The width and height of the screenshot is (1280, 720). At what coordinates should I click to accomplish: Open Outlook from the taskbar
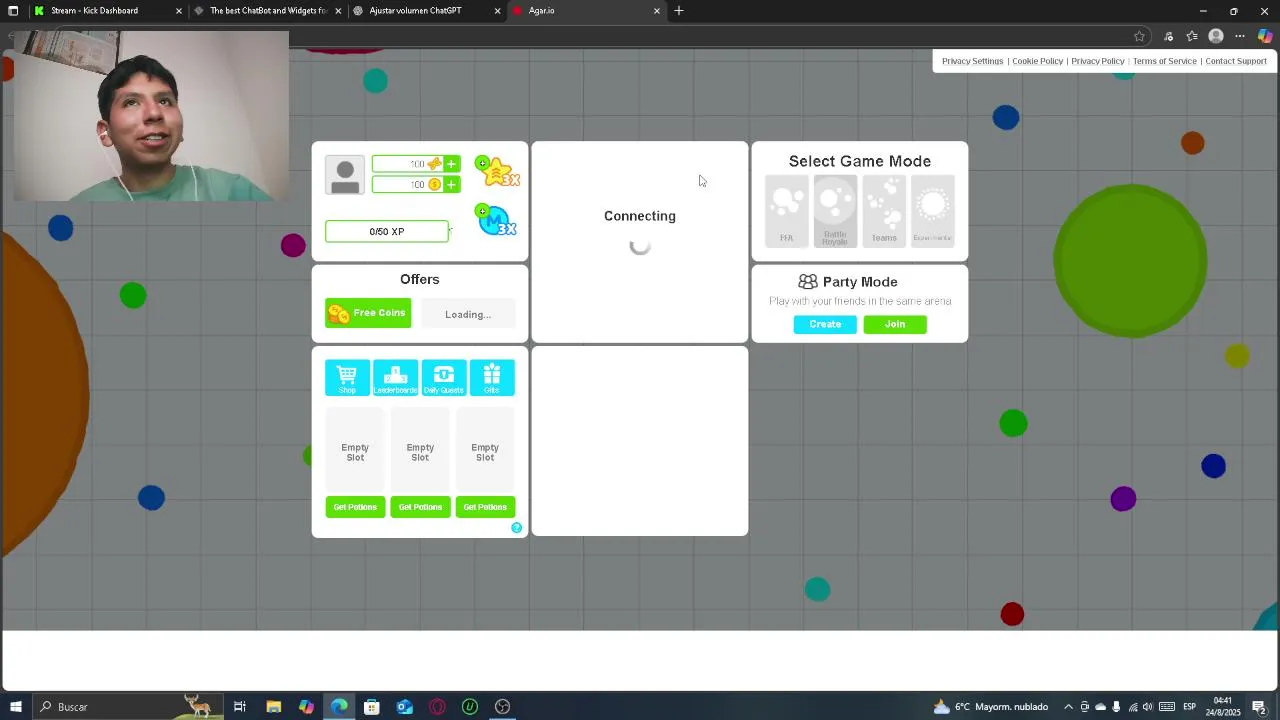click(x=405, y=707)
